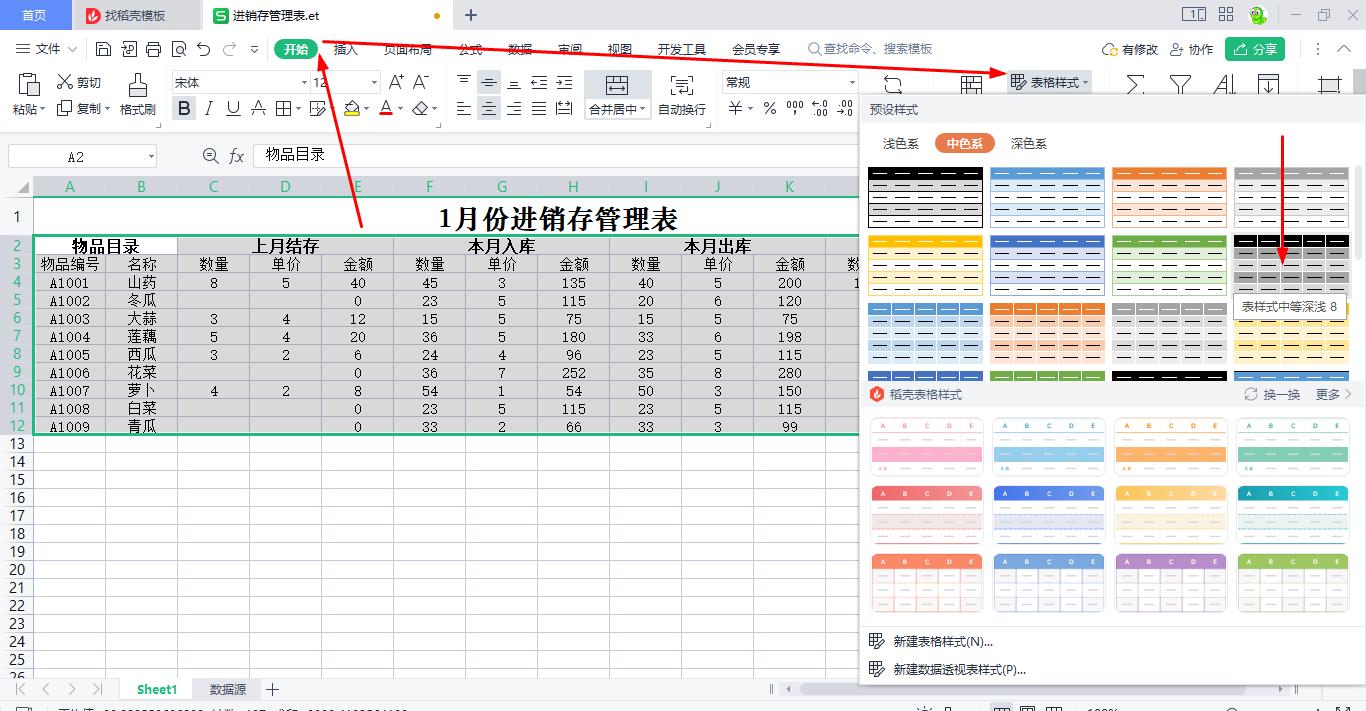
Task: Open the 数据源 sheet tab
Action: coord(226,689)
